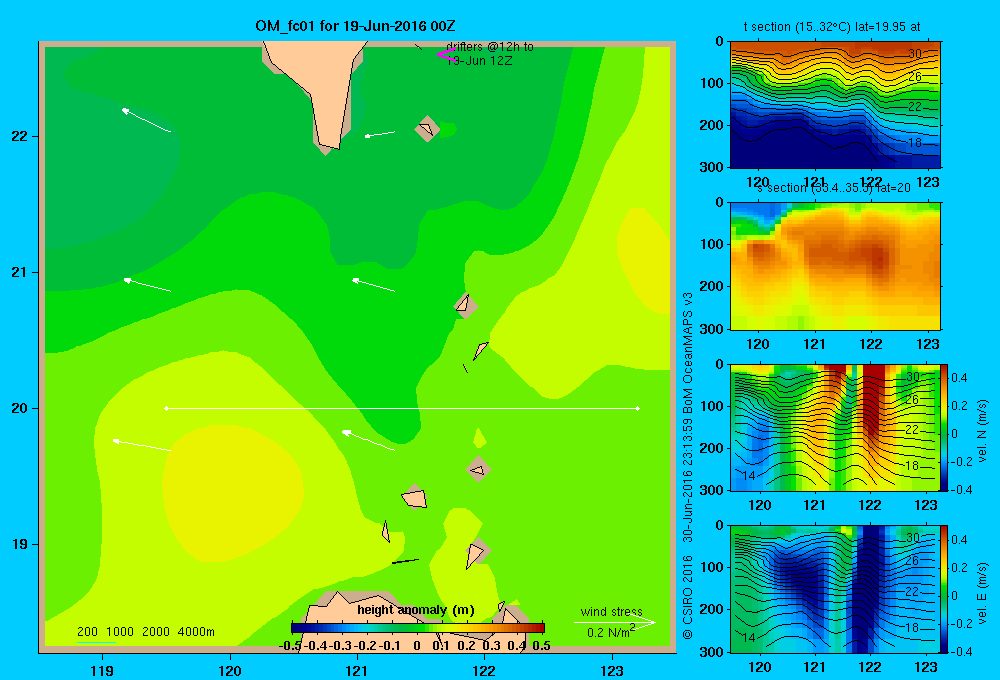Screen dimensions: 1000x680
Task: Click the title OM_fc01 for 19-Jun-2016 00Z
Action: (x=355, y=26)
